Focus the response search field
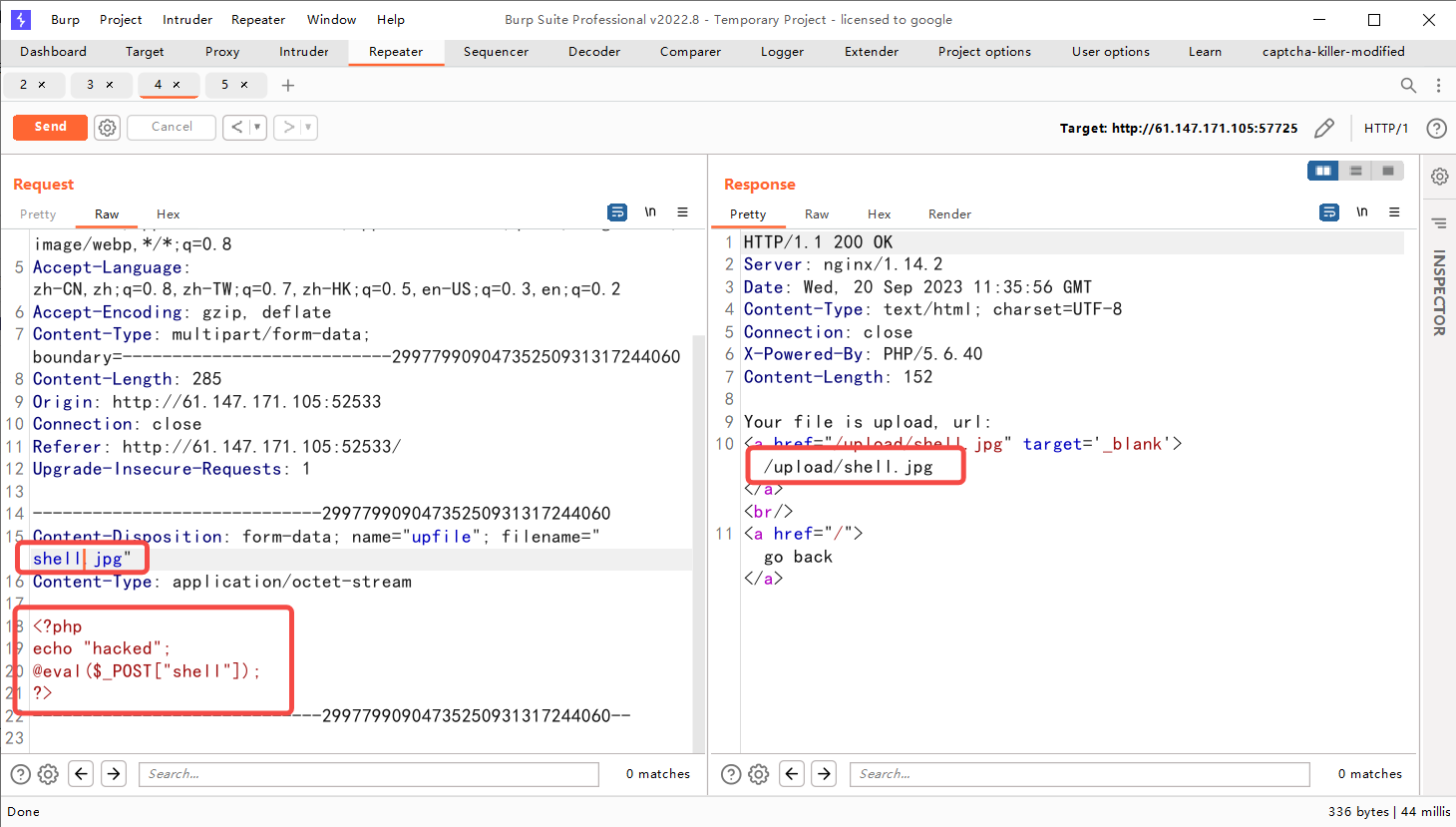This screenshot has height=827, width=1456. coord(1080,774)
